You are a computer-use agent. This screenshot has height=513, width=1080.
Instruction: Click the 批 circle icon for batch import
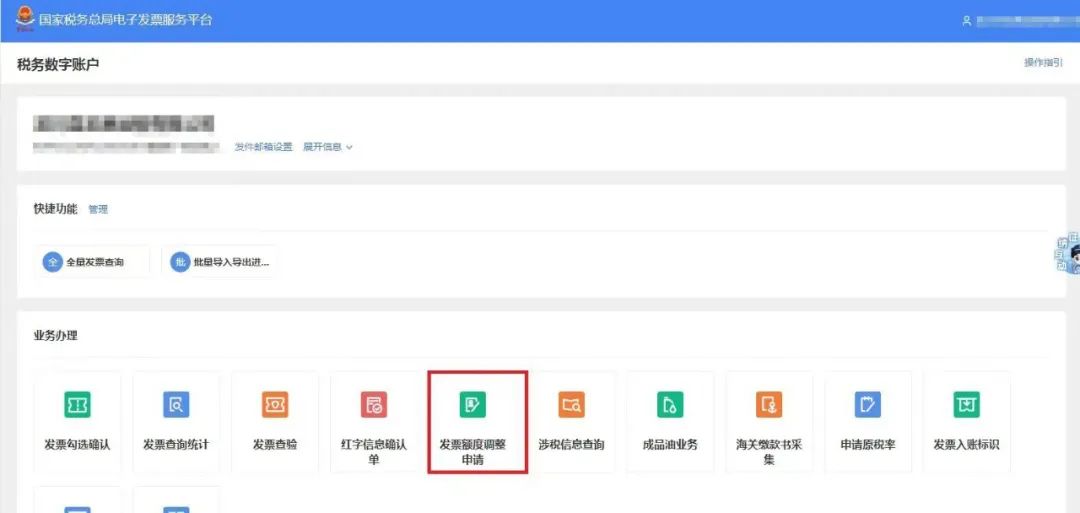(180, 262)
